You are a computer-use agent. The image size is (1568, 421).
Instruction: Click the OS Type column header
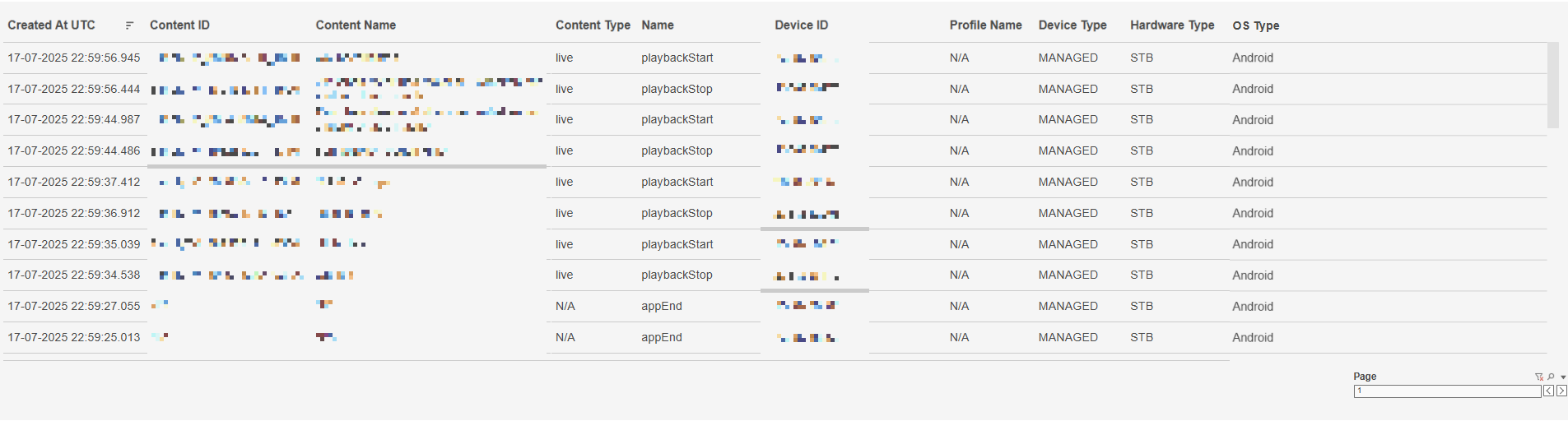click(x=1255, y=25)
